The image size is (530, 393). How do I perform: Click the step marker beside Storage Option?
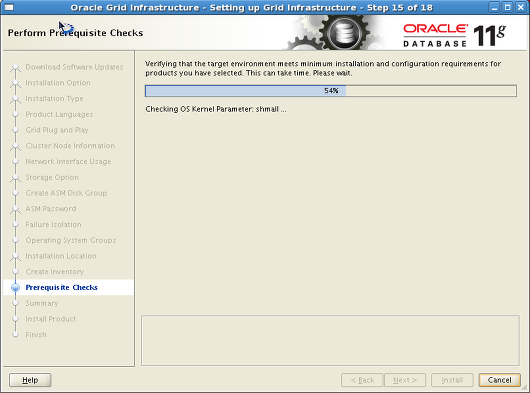15,177
